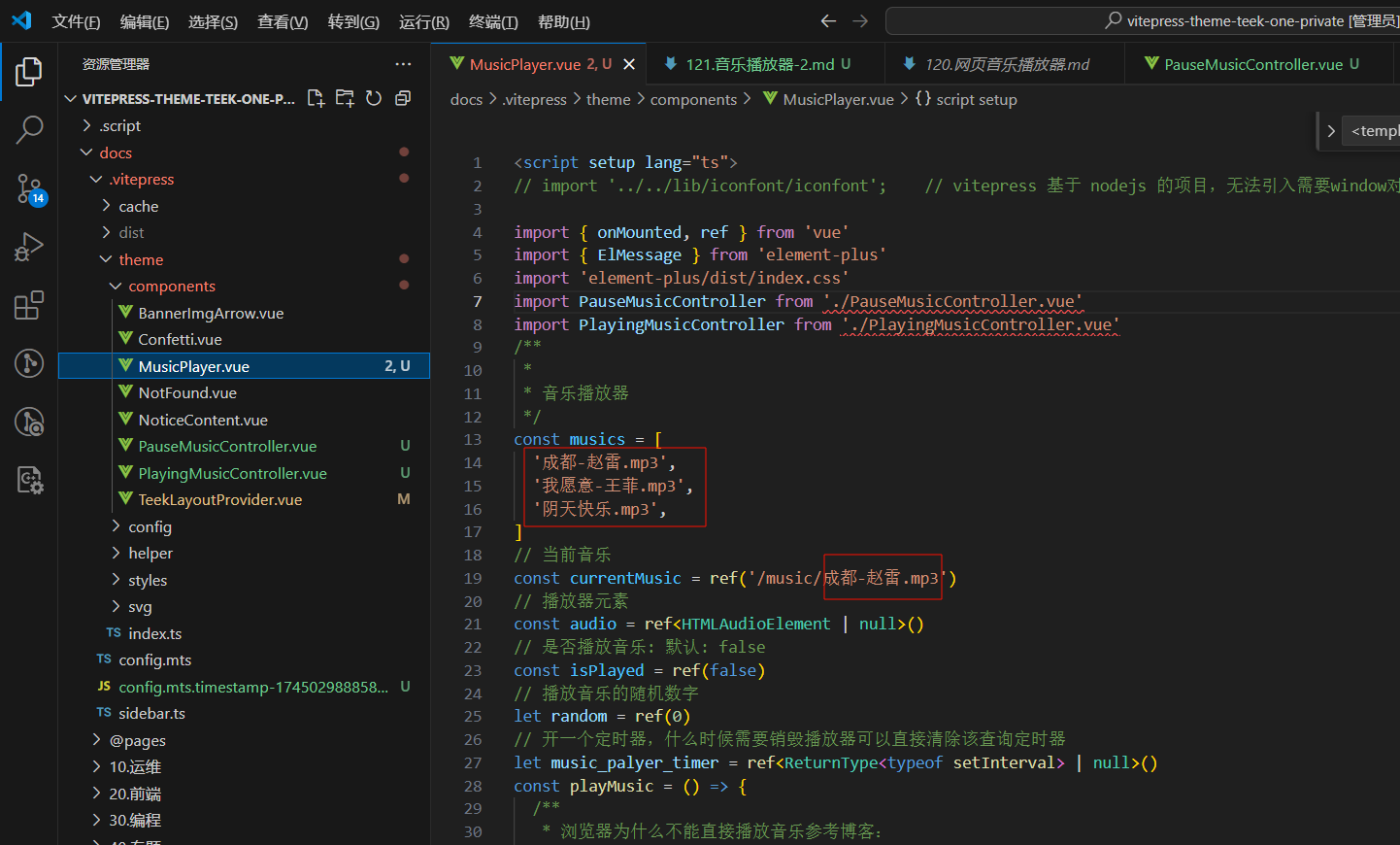Click the 'docs' breadcrumb segment
1400x845 pixels.
(x=466, y=99)
